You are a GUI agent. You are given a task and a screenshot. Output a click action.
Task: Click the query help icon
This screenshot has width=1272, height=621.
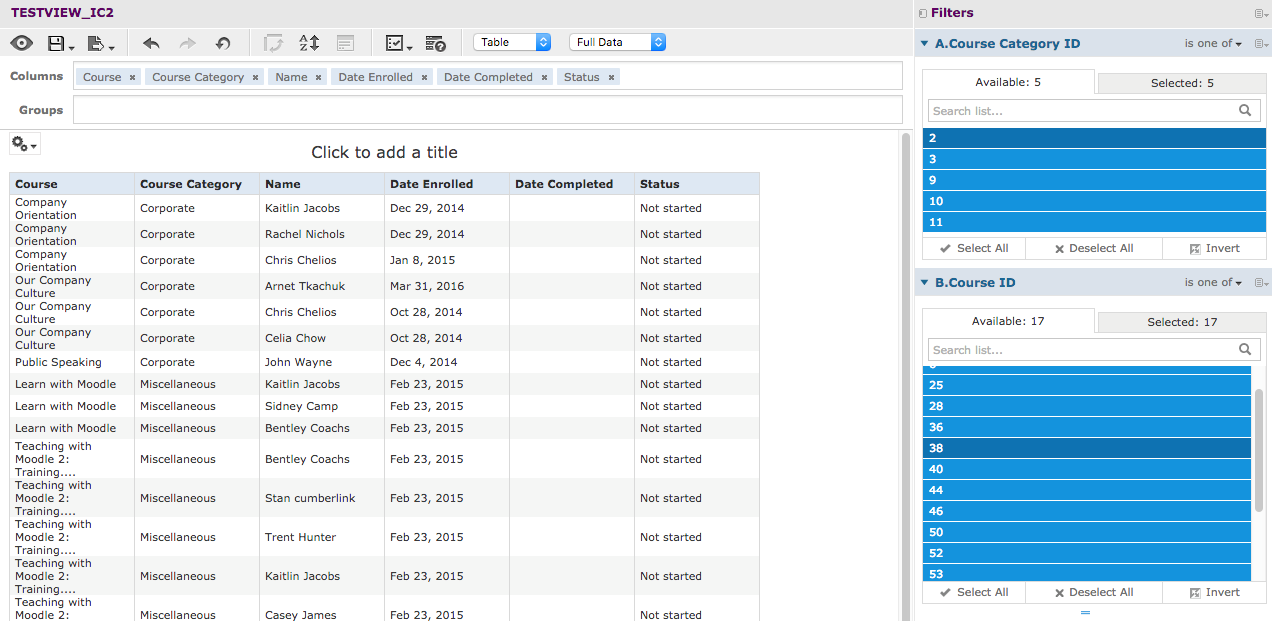435,43
